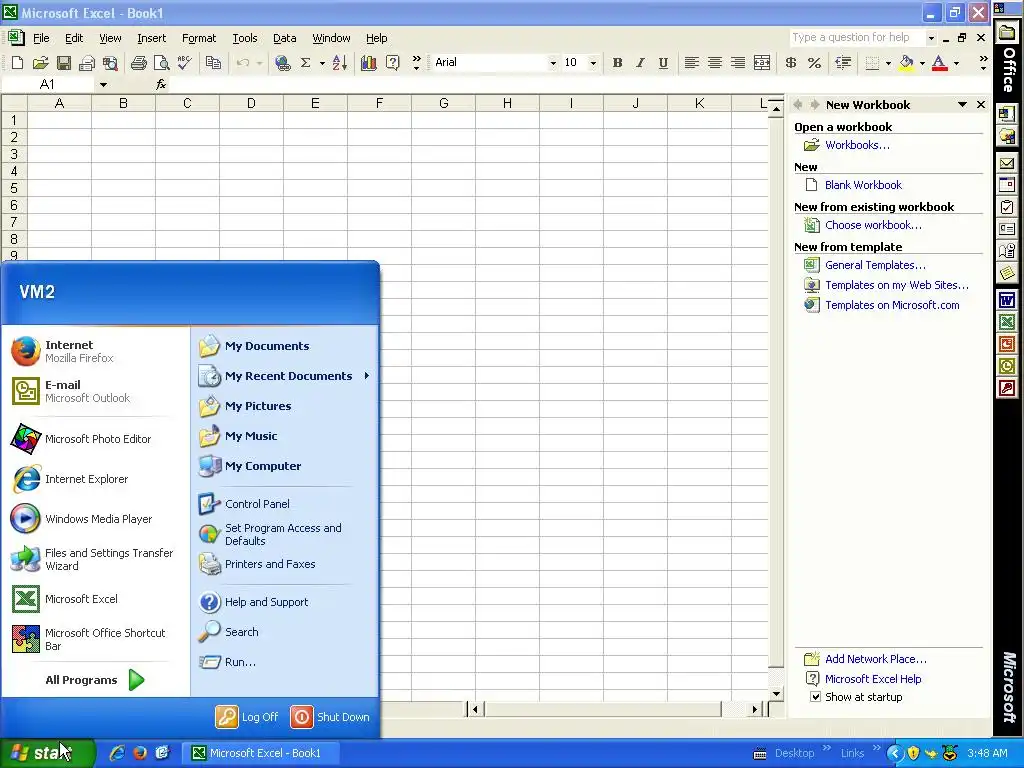Click the Blank Workbook link
Screen dimensions: 1024x768
tap(863, 185)
